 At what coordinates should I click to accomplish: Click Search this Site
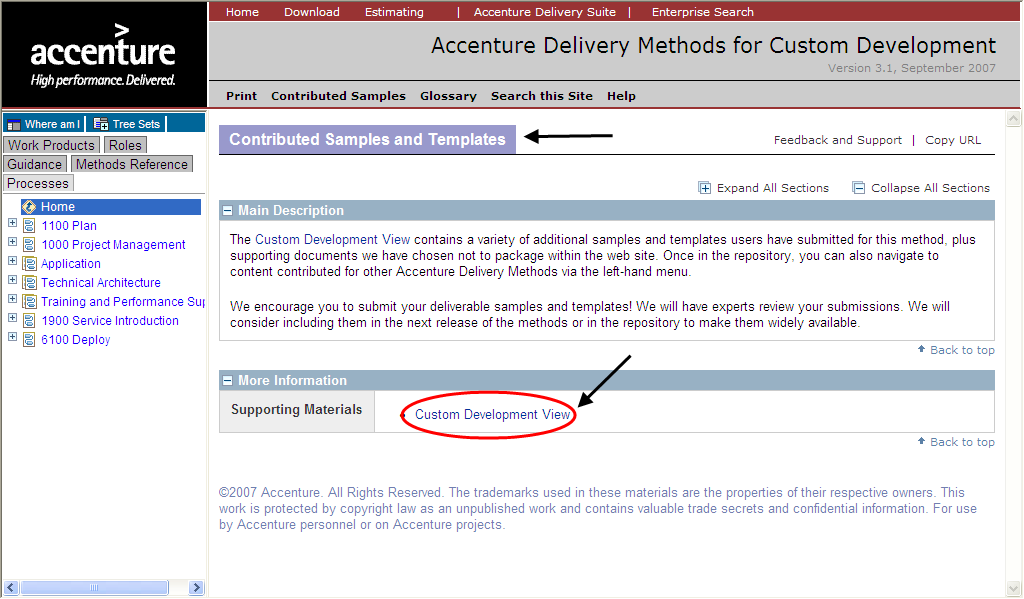coord(542,96)
